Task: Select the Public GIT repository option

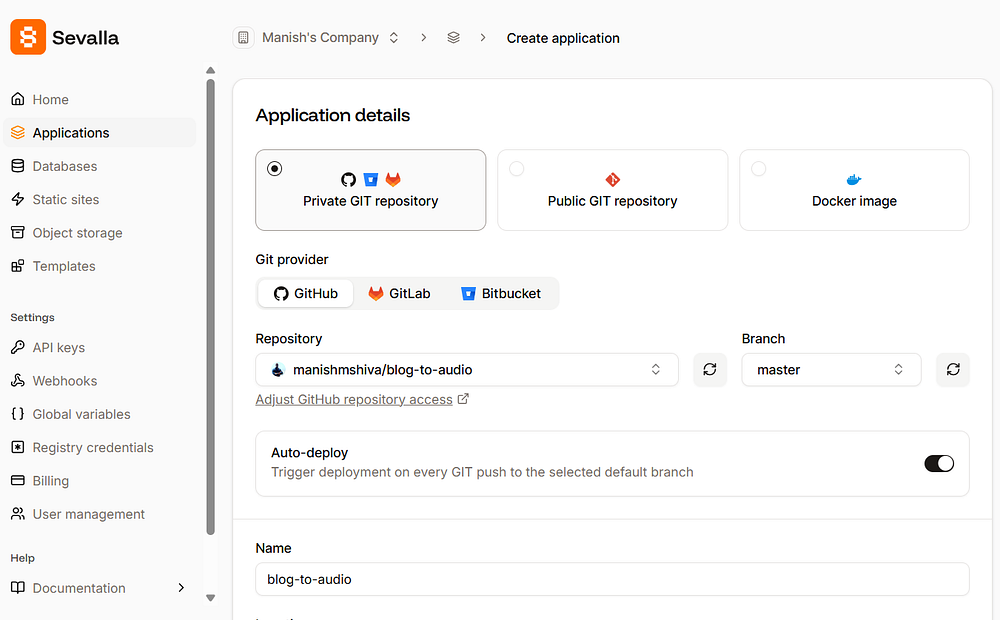Action: 612,190
